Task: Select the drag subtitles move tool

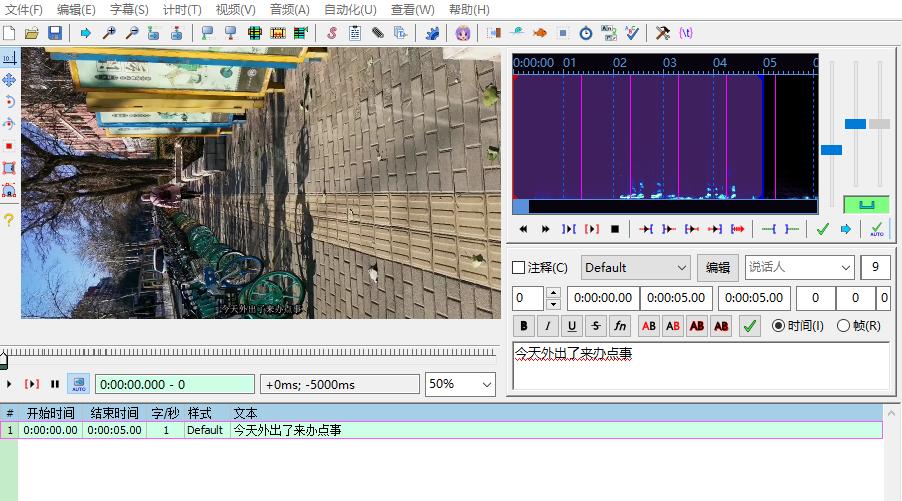Action: click(9, 80)
